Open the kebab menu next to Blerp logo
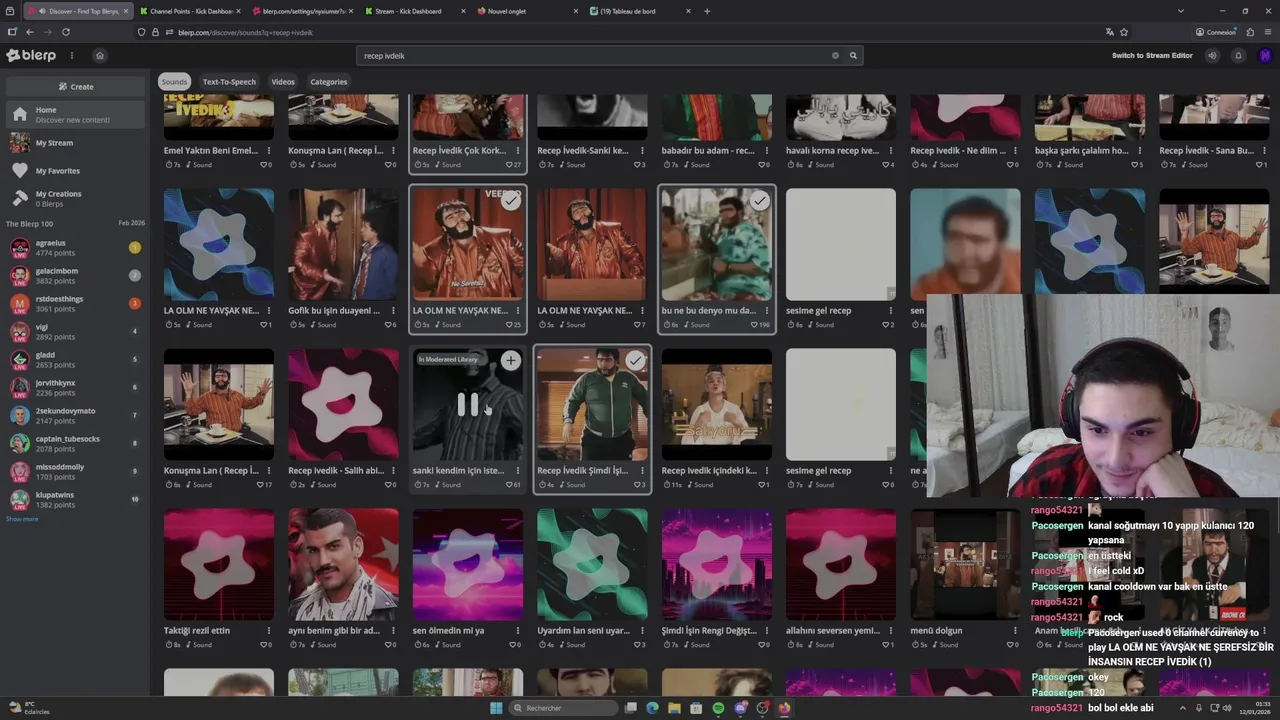The height and width of the screenshot is (720, 1280). point(72,56)
